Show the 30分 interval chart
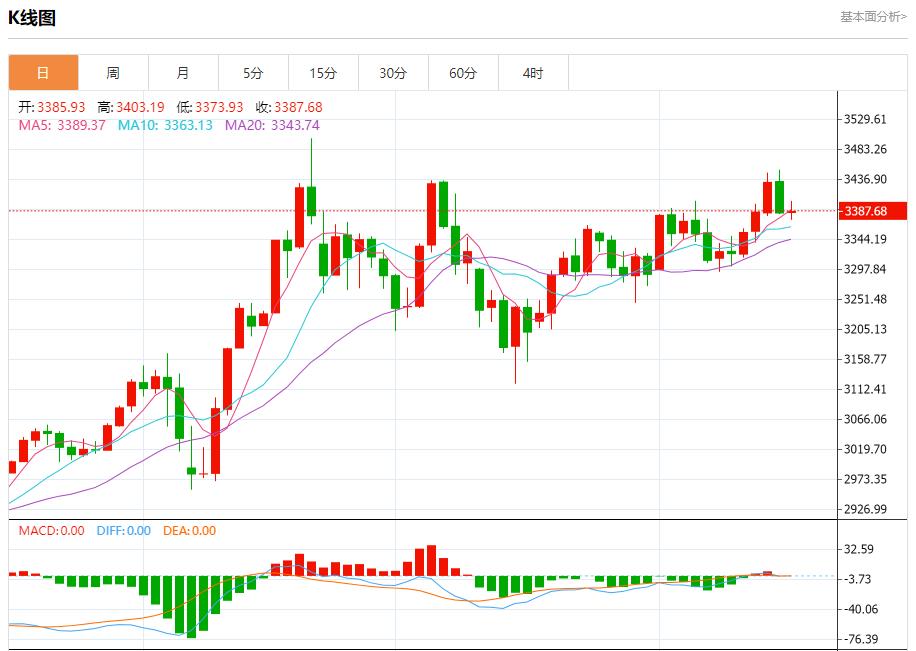The width and height of the screenshot is (916, 651). [393, 73]
